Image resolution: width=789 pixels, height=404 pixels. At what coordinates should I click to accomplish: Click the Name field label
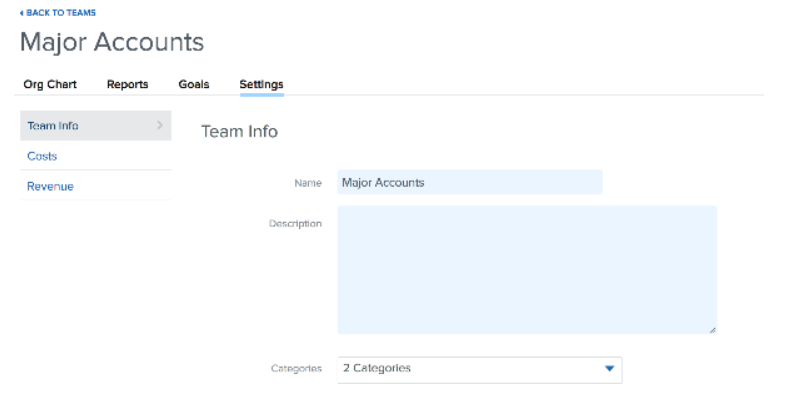point(308,183)
